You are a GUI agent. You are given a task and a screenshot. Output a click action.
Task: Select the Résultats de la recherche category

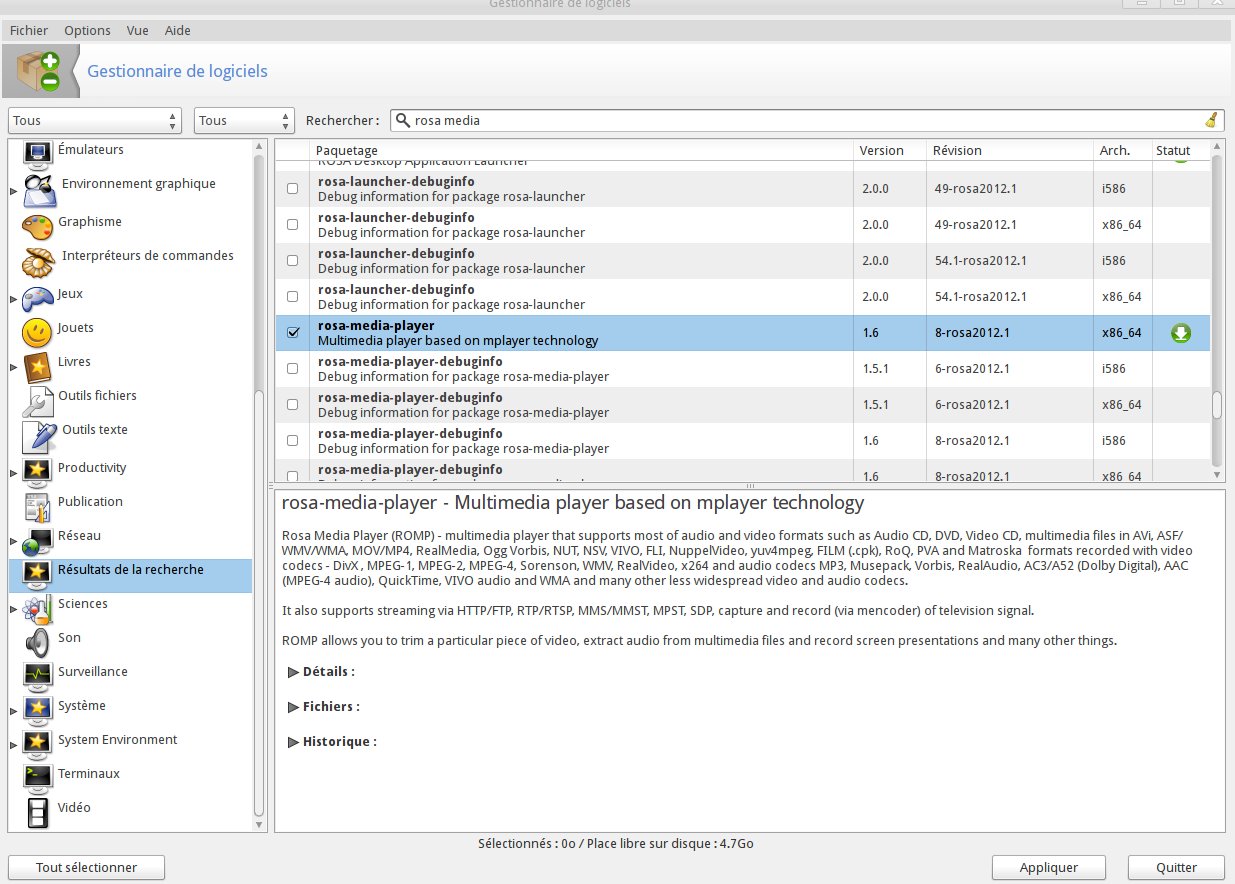[x=130, y=576]
